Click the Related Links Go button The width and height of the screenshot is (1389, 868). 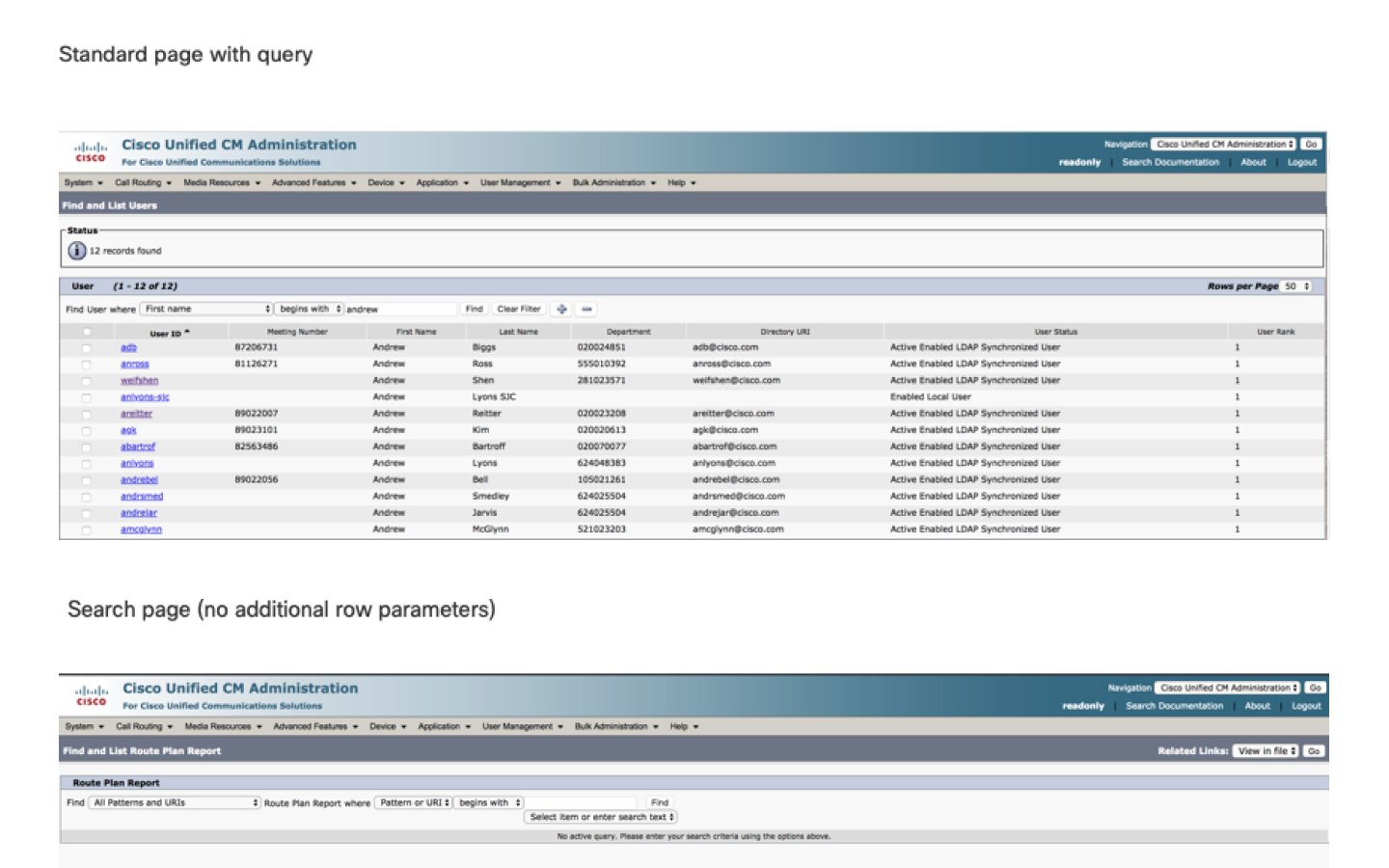1314,750
